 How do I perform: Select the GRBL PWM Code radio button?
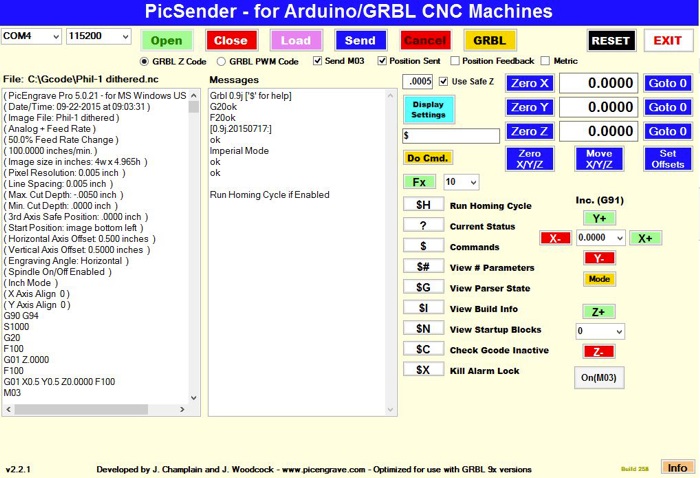click(222, 61)
